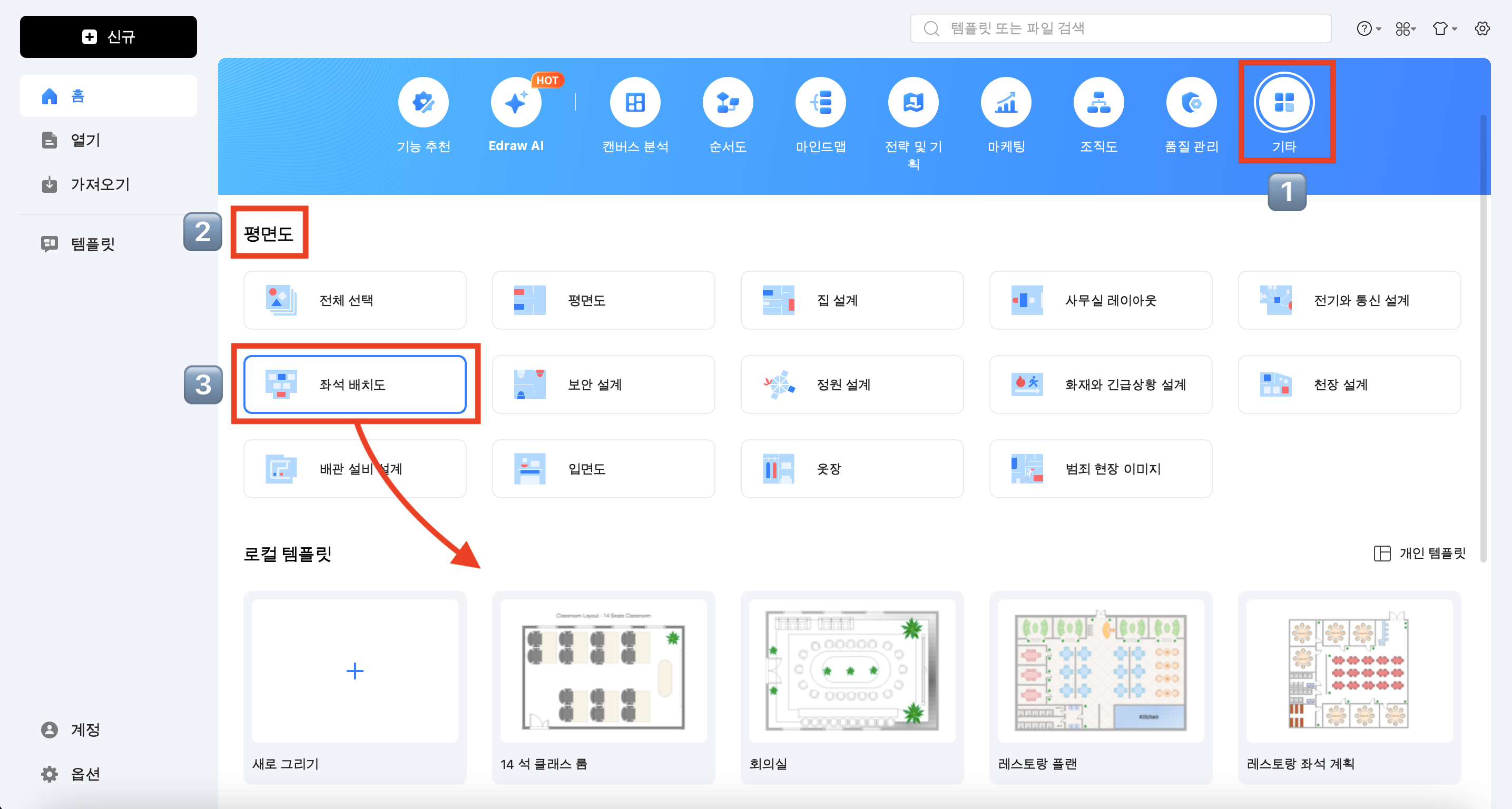Open the 레스토랑 플랜 template thumbnail
The width and height of the screenshot is (1512, 809).
(1101, 671)
